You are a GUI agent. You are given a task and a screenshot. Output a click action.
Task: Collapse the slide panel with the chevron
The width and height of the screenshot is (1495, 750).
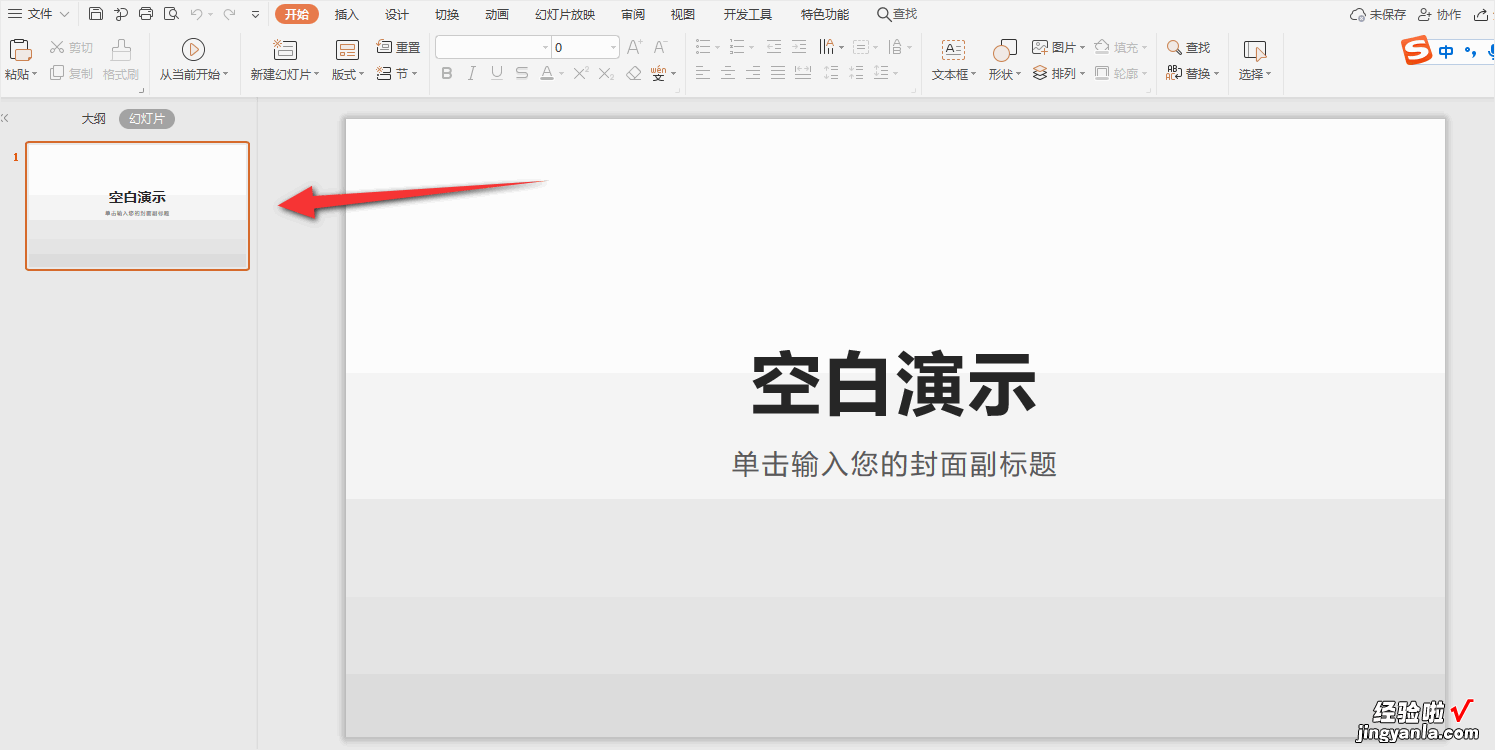click(5, 118)
